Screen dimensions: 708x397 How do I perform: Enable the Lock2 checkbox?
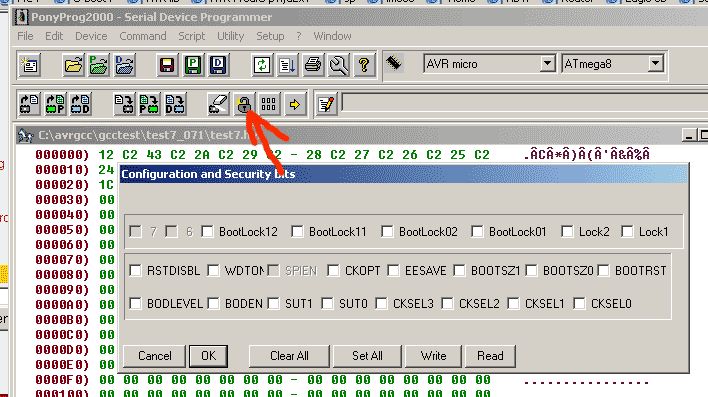pos(567,232)
